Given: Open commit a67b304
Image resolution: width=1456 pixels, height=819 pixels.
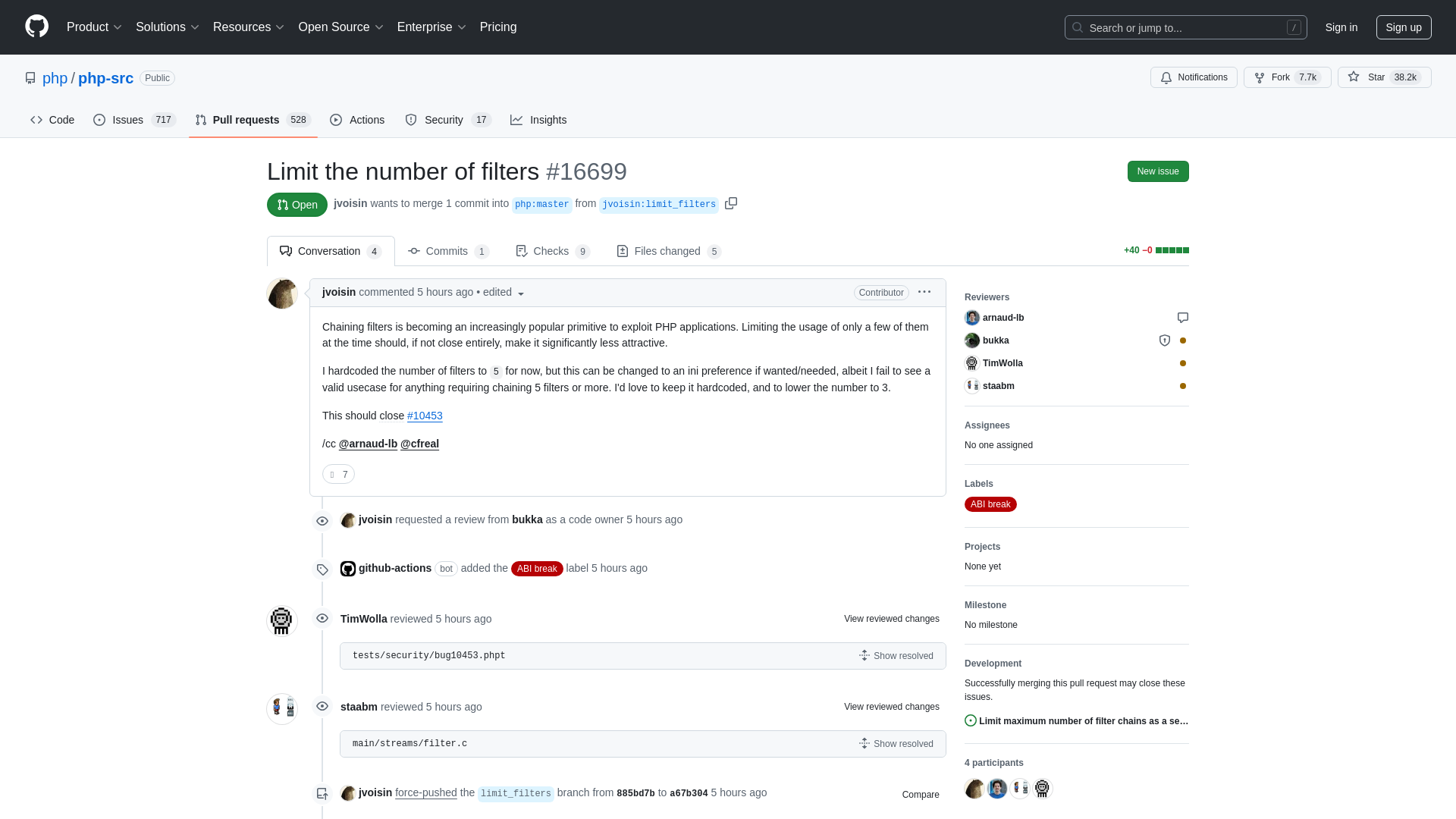Looking at the screenshot, I should pyautogui.click(x=689, y=793).
